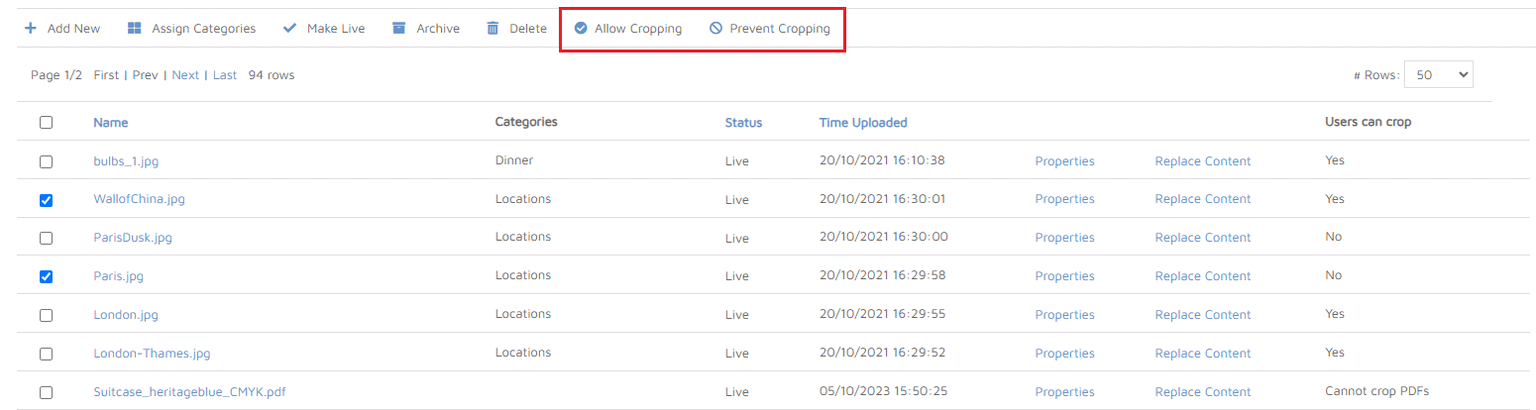
Task: Replace Content for London.jpg
Action: 1202,315
